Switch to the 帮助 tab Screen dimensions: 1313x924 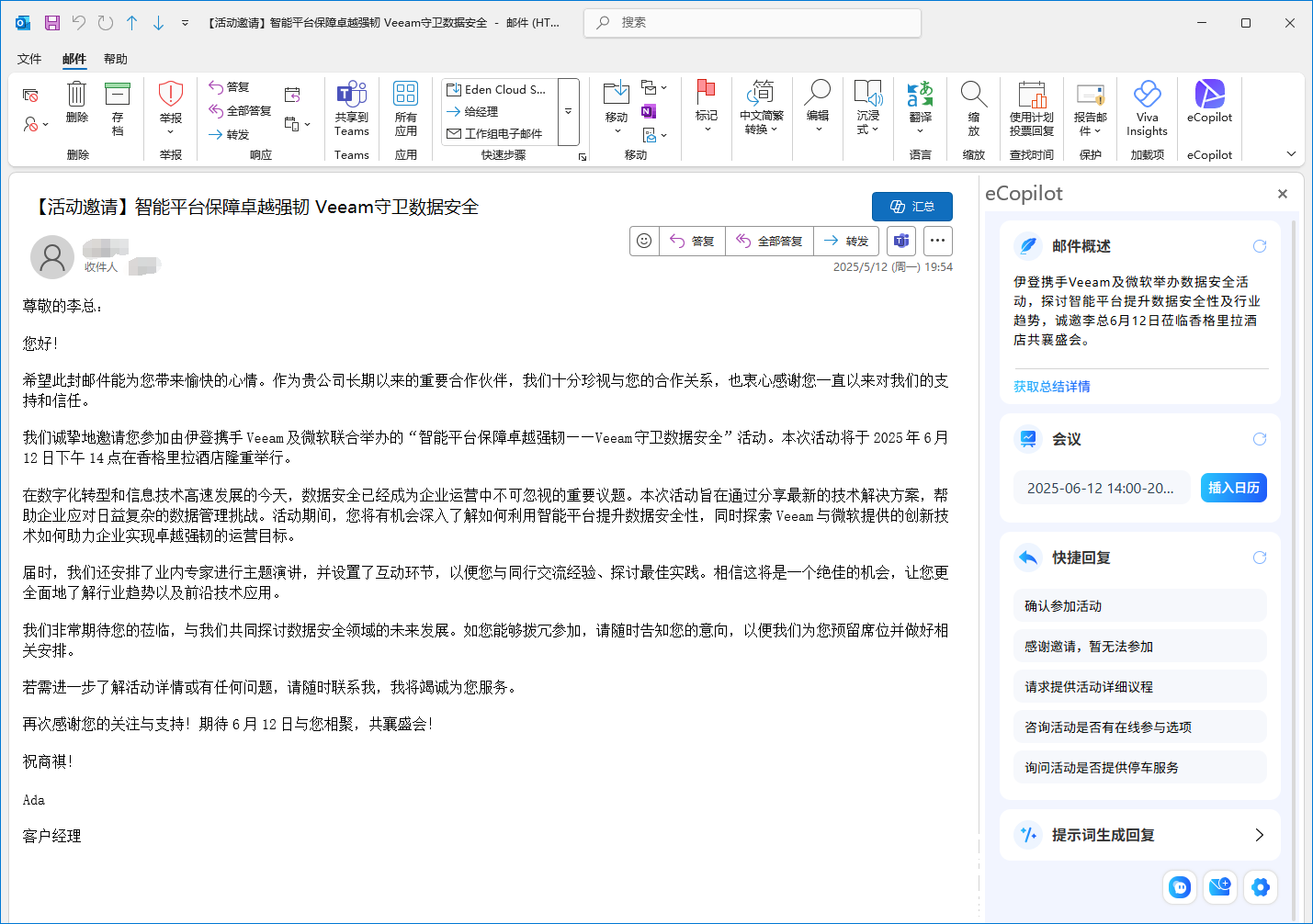click(x=115, y=58)
